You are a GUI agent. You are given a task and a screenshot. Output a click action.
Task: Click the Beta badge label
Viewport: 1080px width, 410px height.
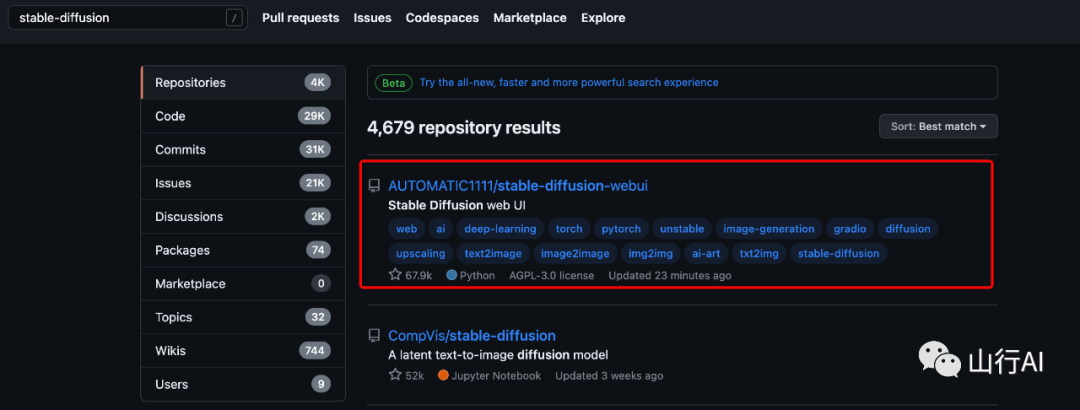(x=394, y=83)
